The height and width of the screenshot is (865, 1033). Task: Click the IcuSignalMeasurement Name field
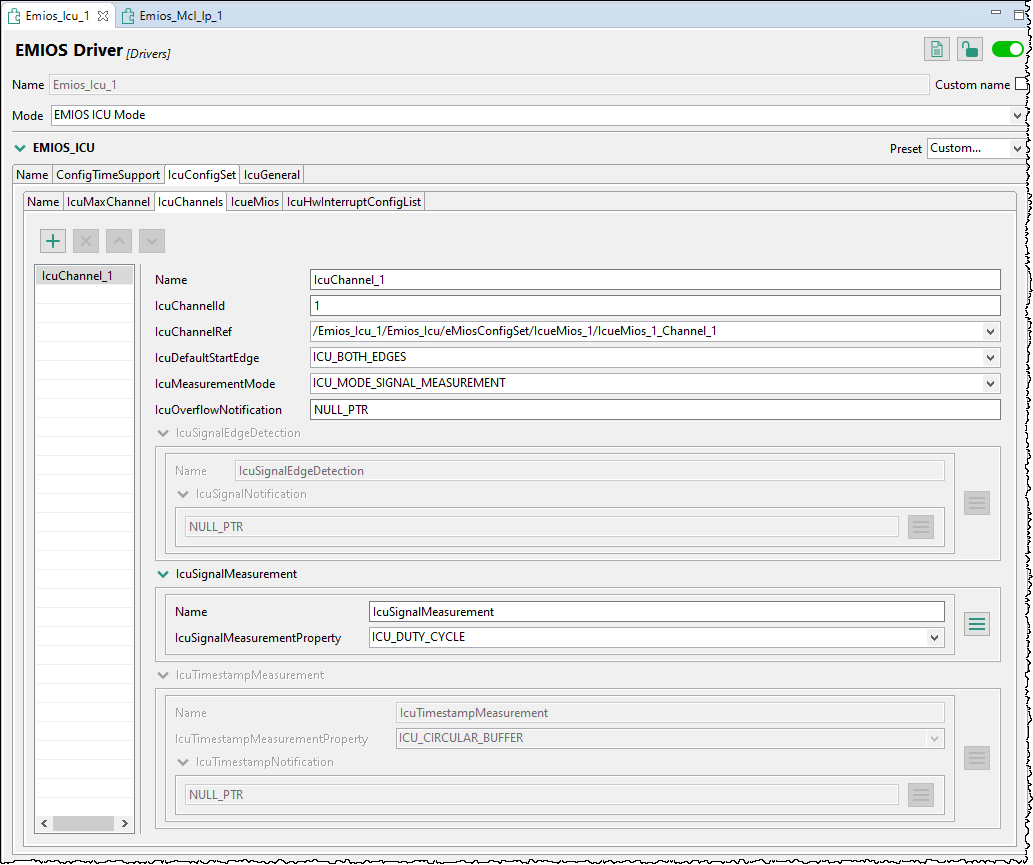coord(656,611)
